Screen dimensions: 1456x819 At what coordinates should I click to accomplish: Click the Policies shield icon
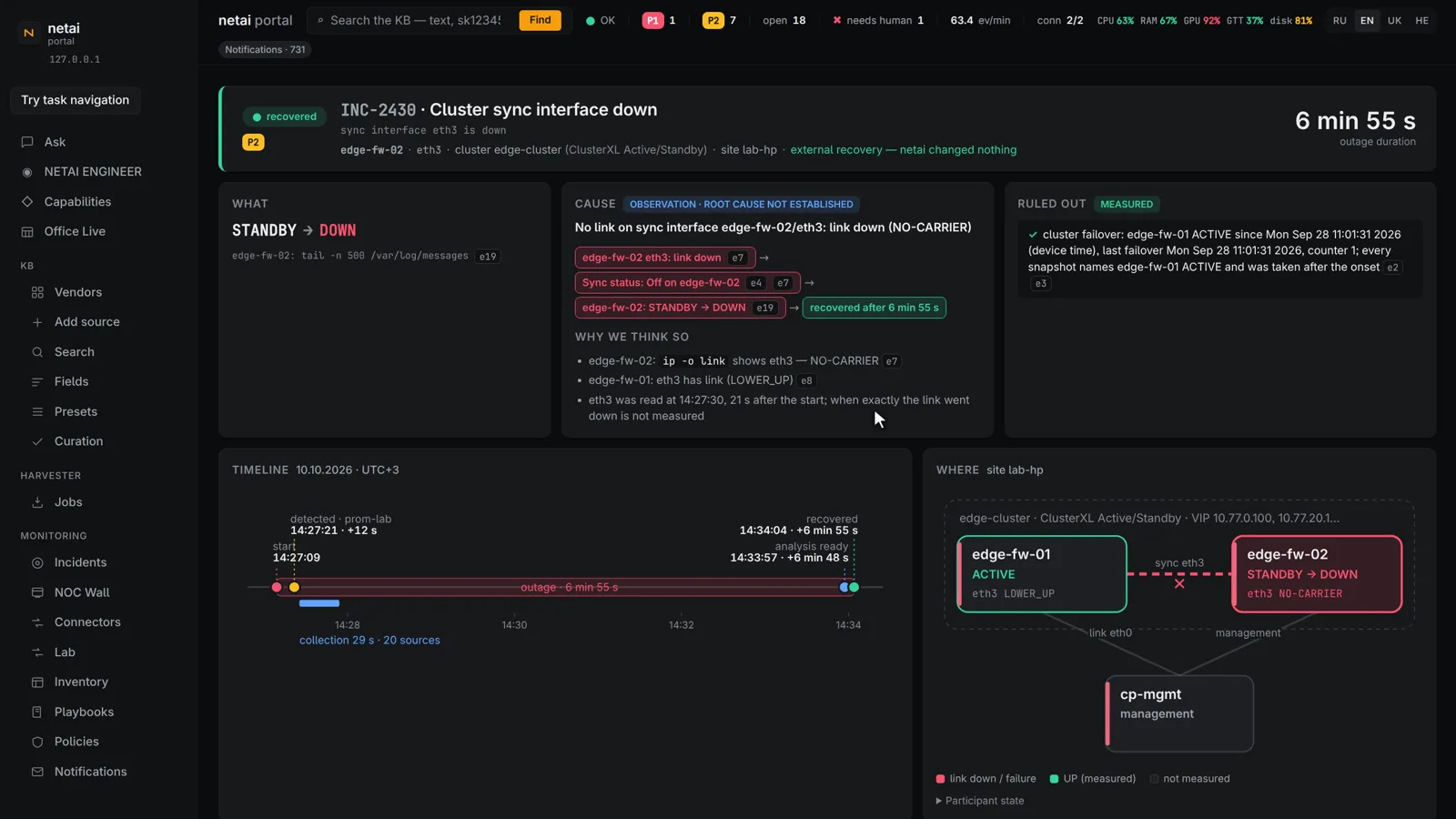pos(37,743)
